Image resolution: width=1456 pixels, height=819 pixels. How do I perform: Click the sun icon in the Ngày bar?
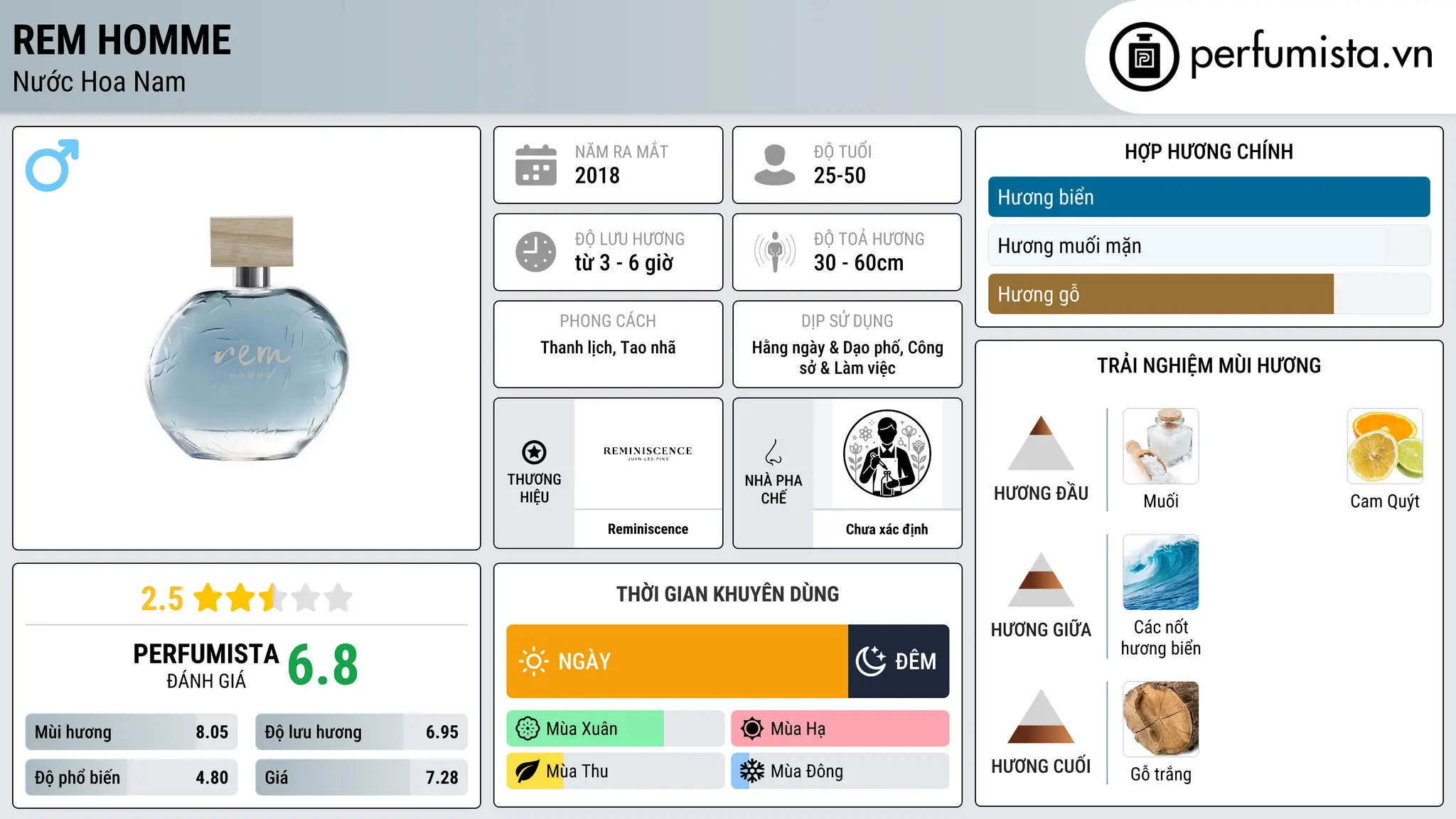point(533,661)
